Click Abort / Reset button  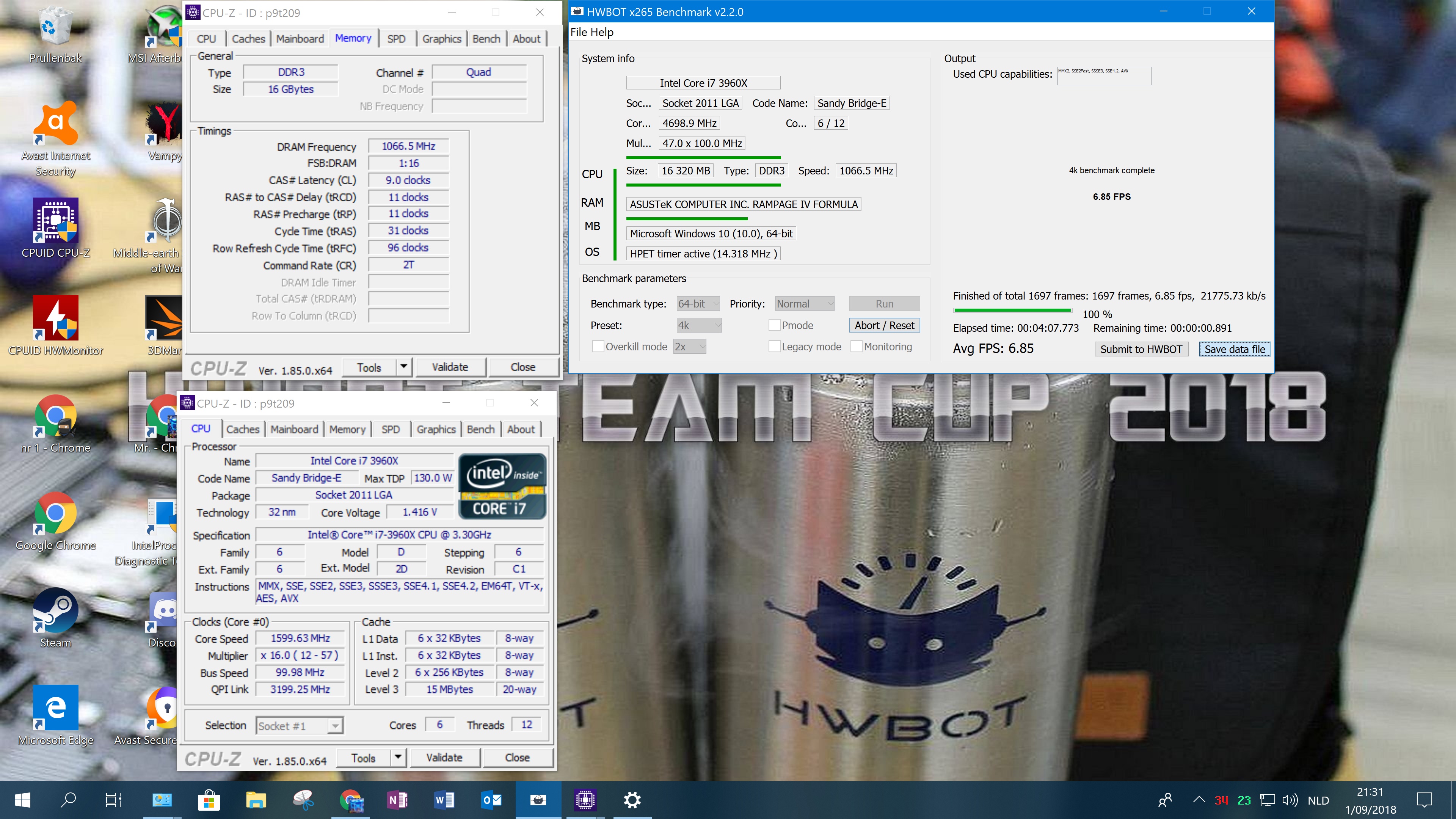point(884,326)
